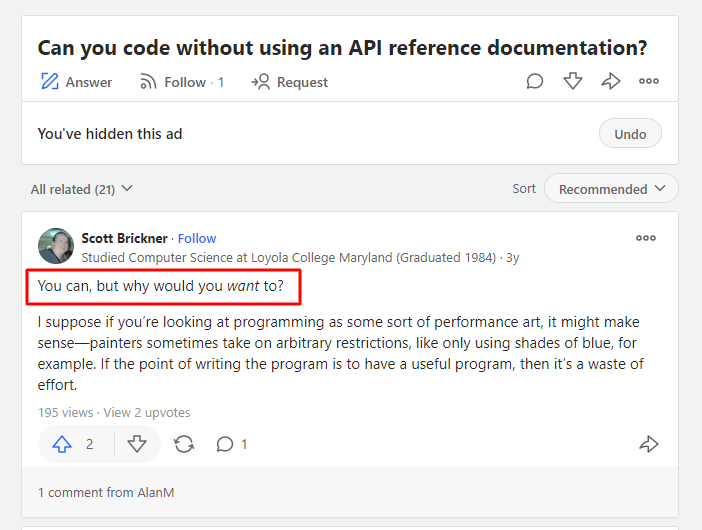Viewport: 702px width, 530px height.
Task: View 2 upvotes link
Action: coord(147,412)
